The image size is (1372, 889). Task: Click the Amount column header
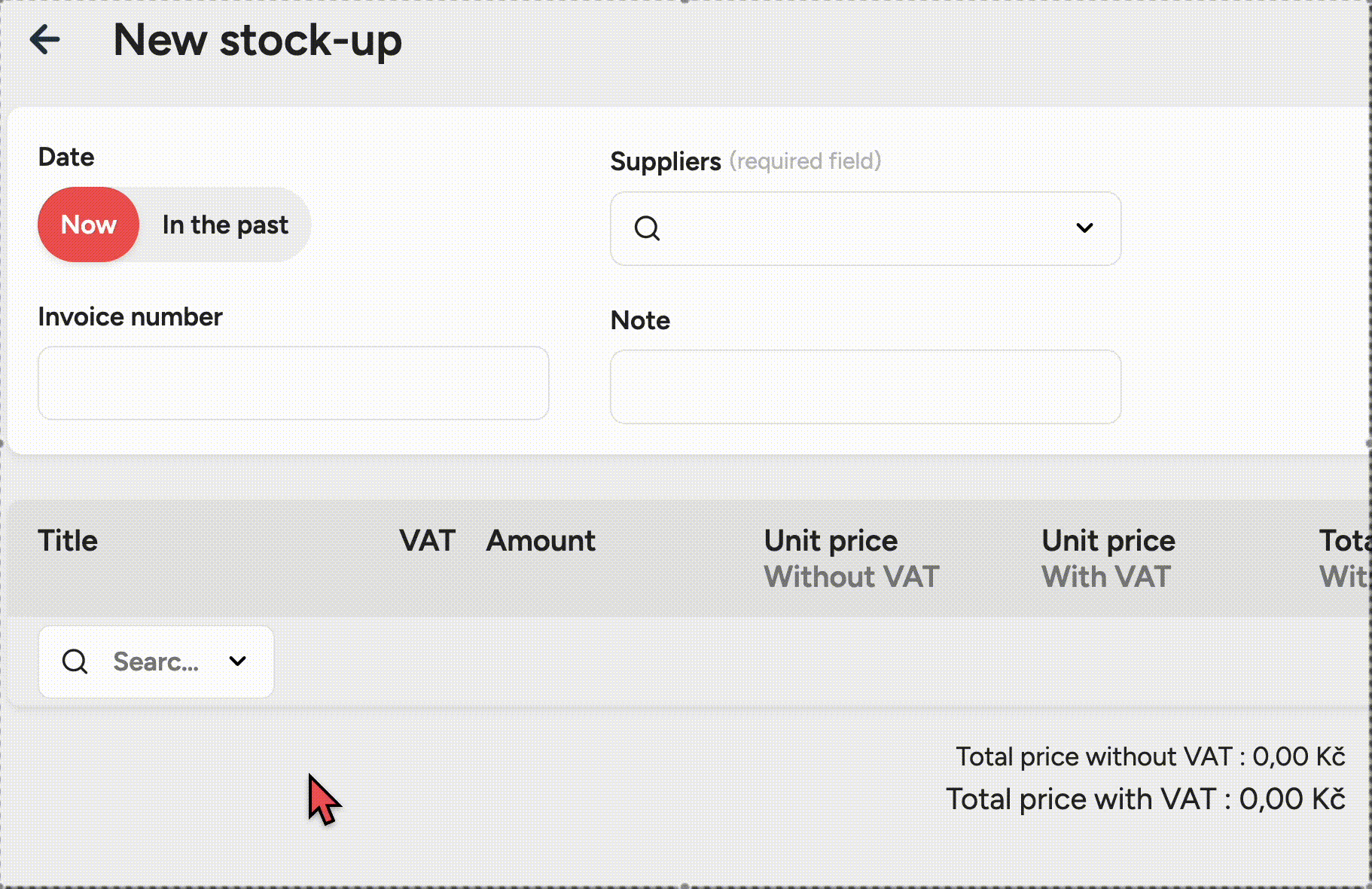point(541,541)
